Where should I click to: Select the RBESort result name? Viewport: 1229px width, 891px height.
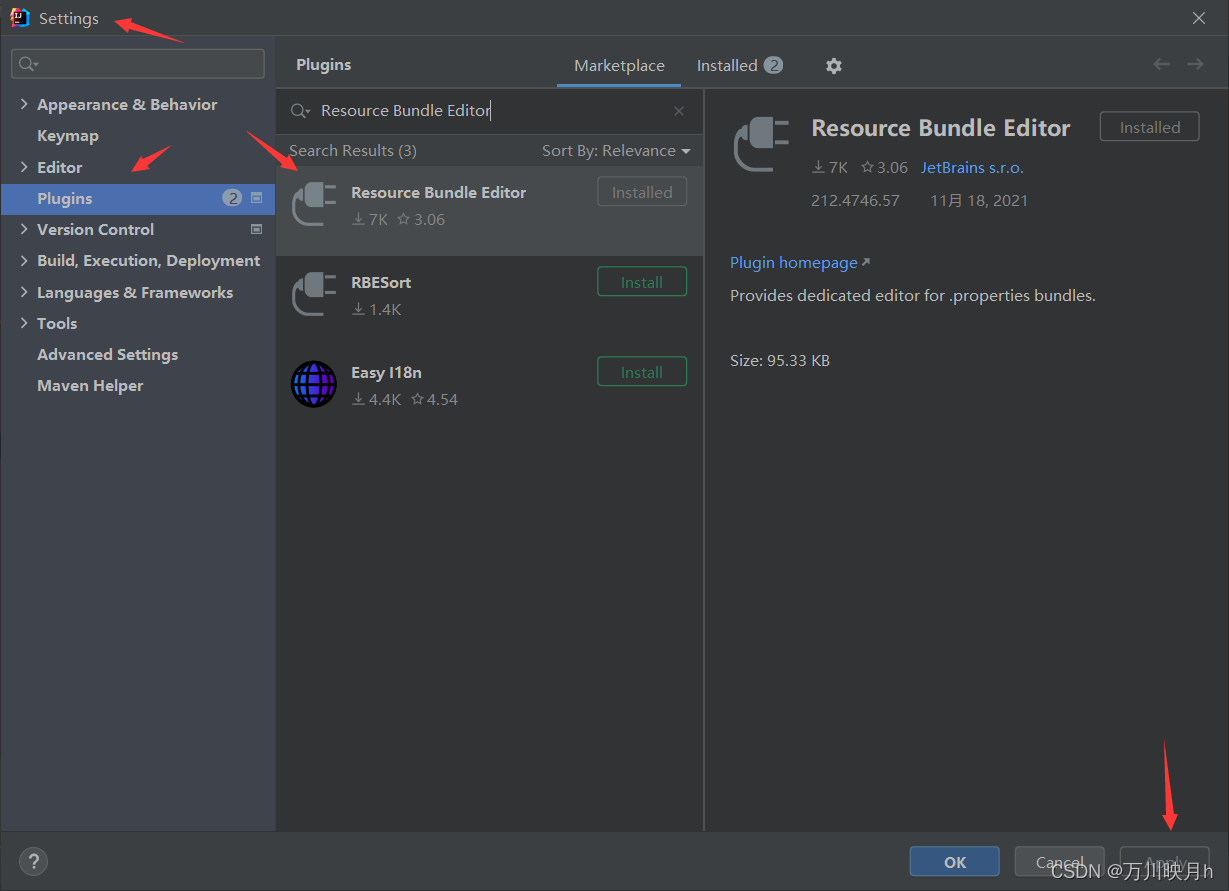coord(381,282)
